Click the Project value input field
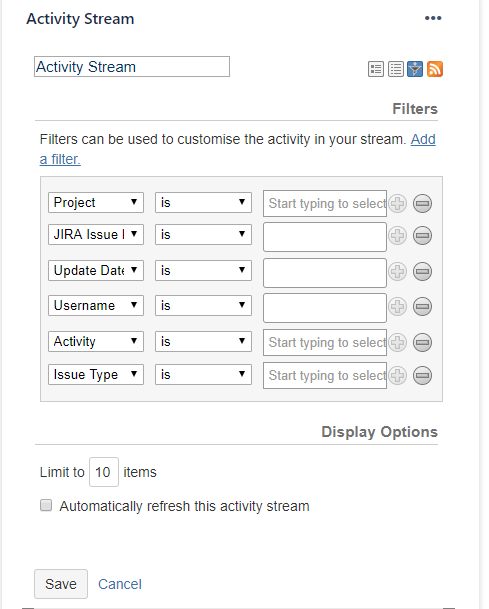Screen dimensions: 489x609 pos(325,203)
